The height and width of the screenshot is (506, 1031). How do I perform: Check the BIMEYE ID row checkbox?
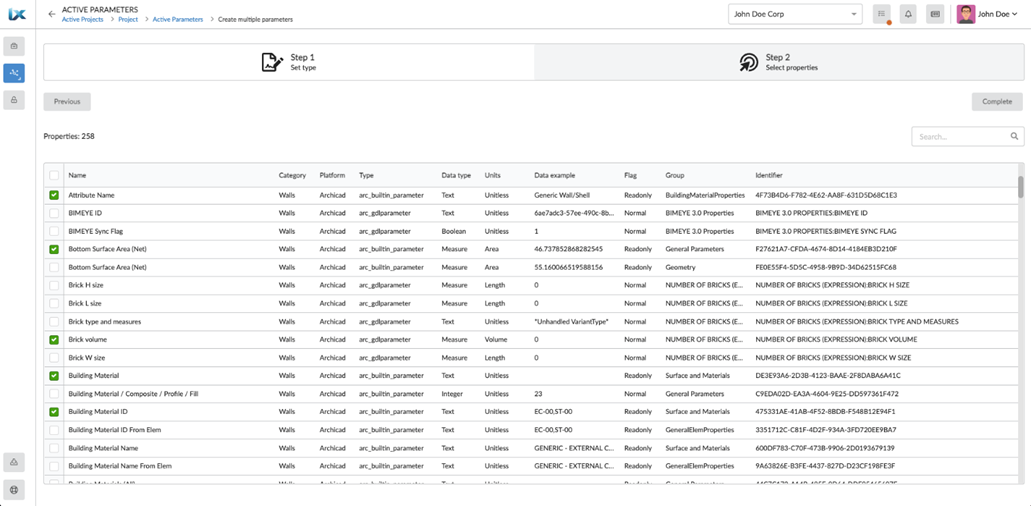point(54,213)
